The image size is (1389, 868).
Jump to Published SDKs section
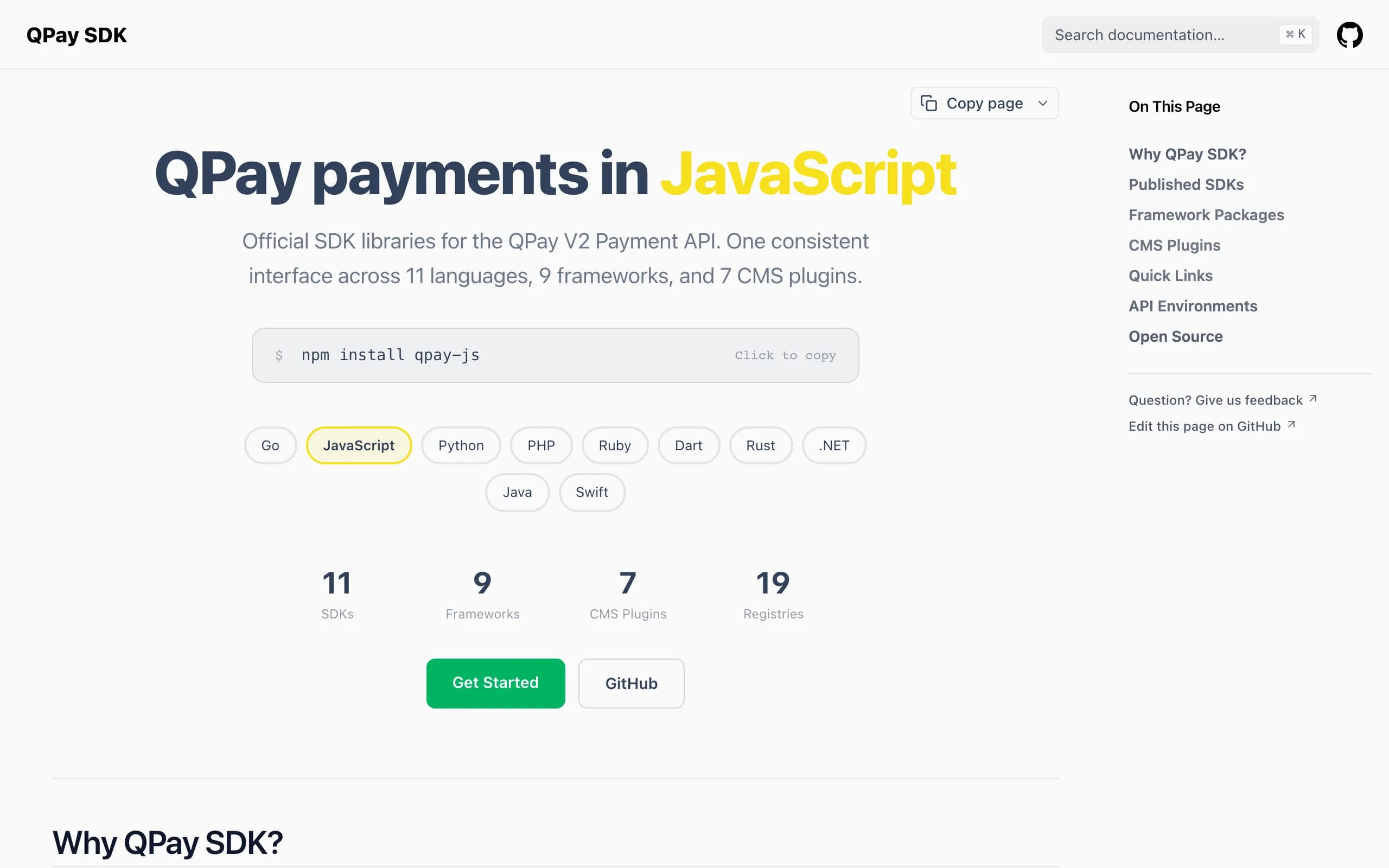click(x=1186, y=184)
